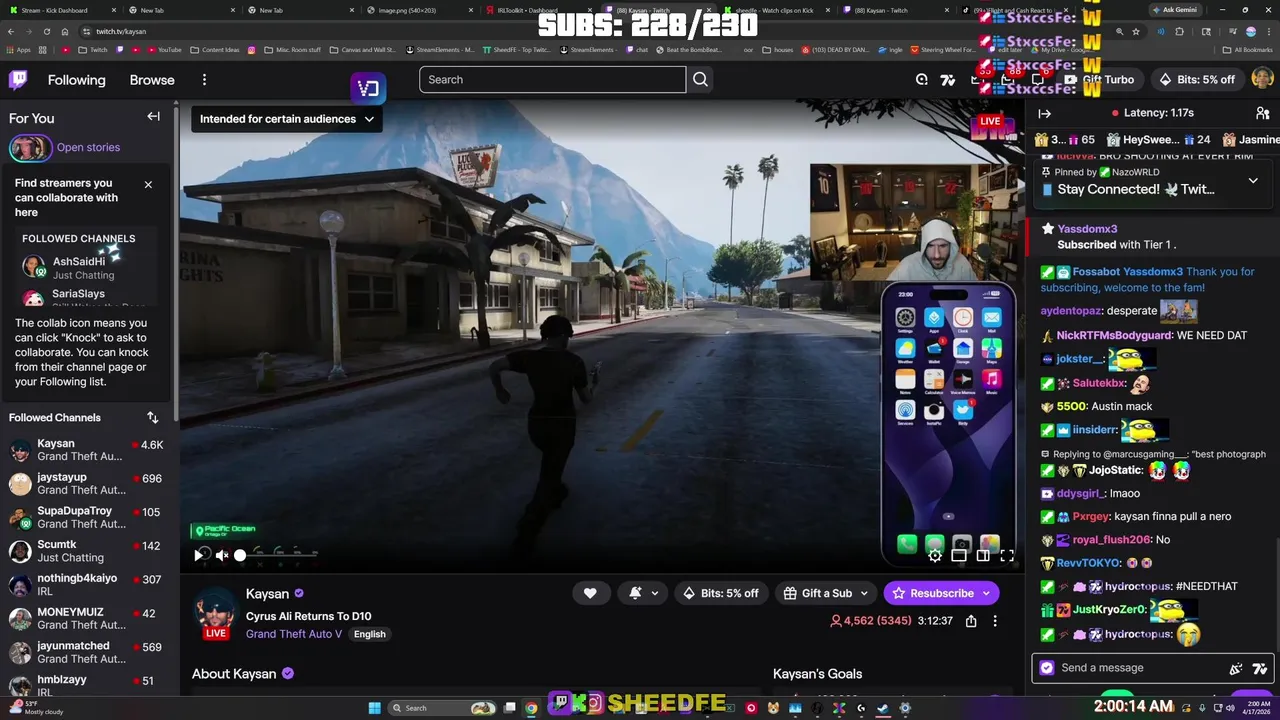This screenshot has height=720, width=1280.
Task: Share the stream with the share icon
Action: click(x=971, y=621)
